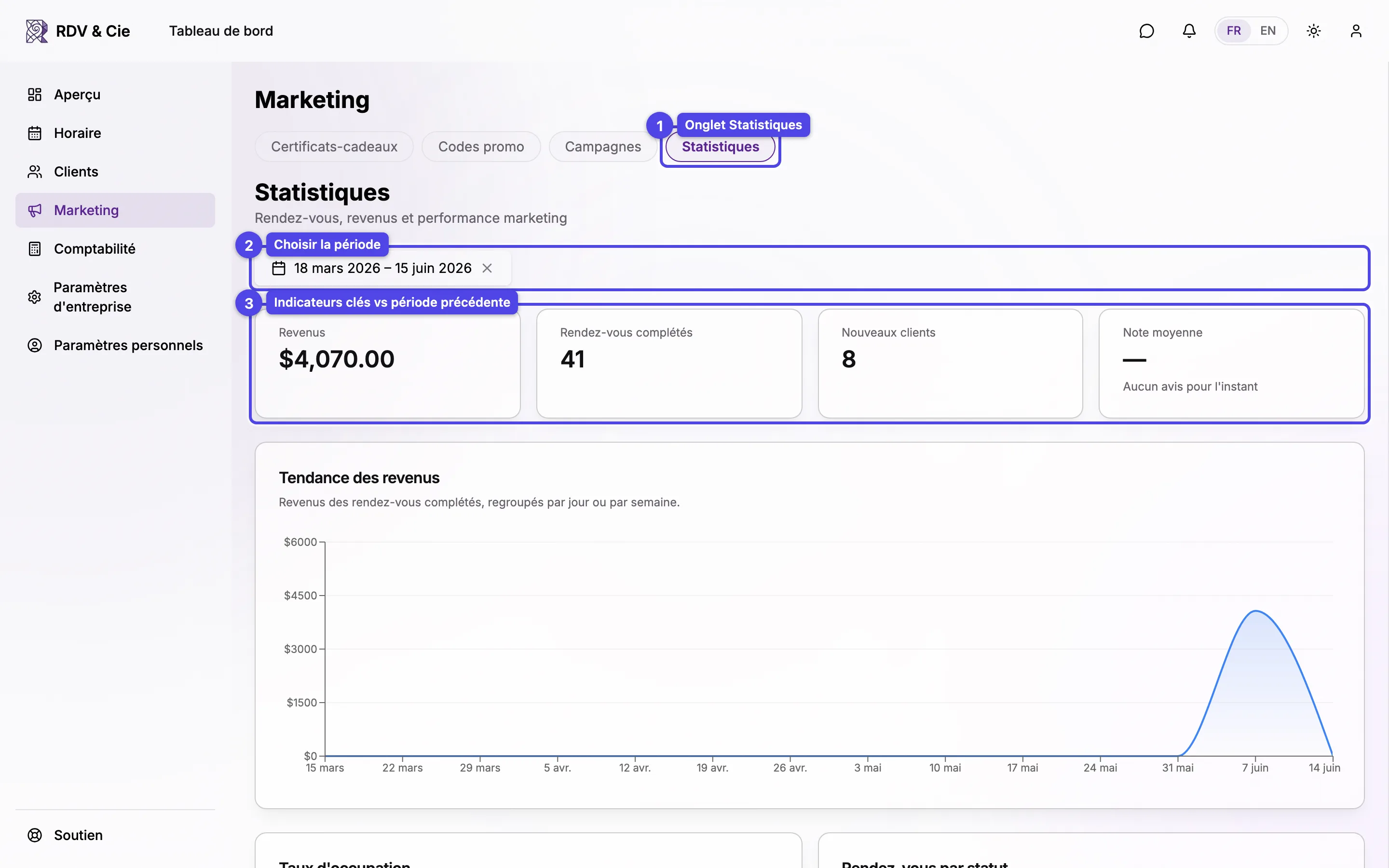
Task: Open Horaire in the sidebar
Action: click(x=115, y=133)
